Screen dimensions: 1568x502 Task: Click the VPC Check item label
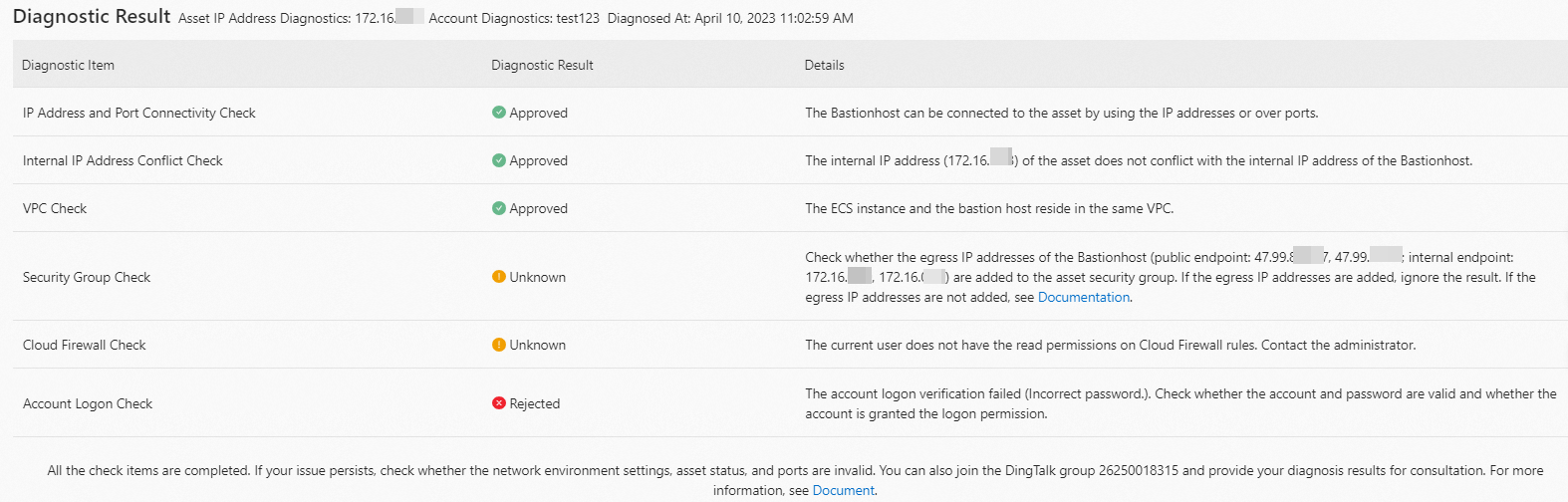(x=55, y=208)
